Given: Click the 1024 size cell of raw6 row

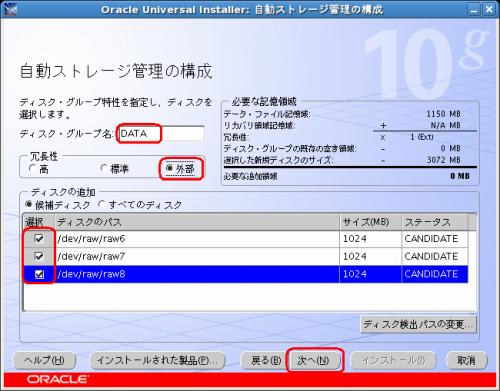Looking at the screenshot, I should [370, 239].
